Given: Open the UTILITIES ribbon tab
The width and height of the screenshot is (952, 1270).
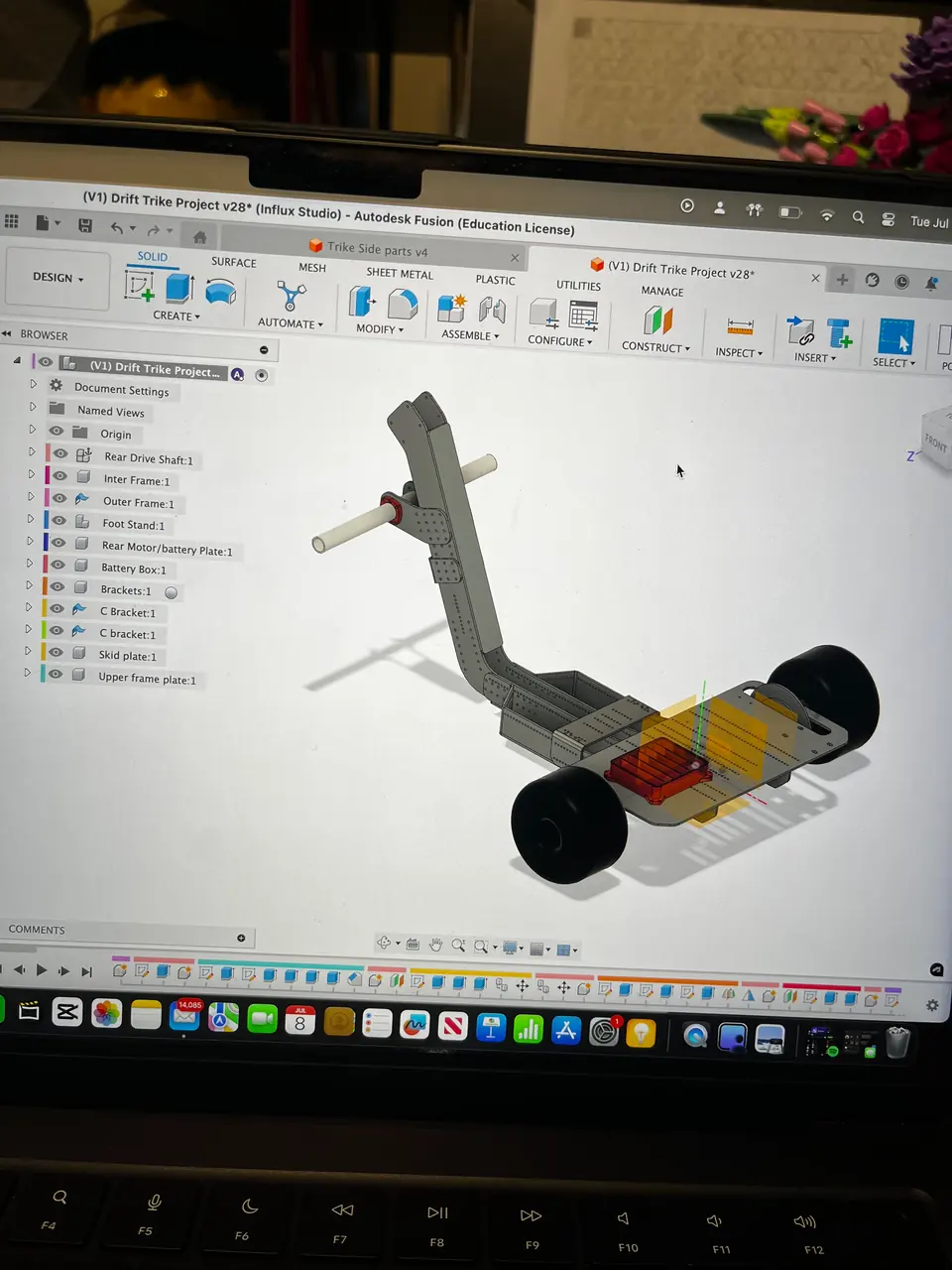Looking at the screenshot, I should (578, 286).
